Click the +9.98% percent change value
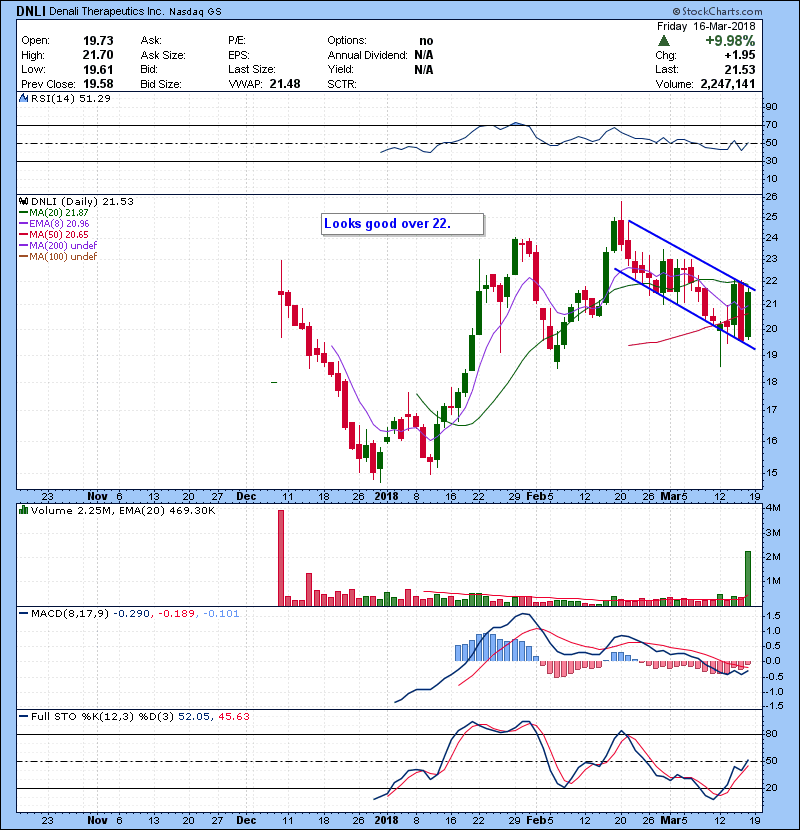 tap(730, 41)
